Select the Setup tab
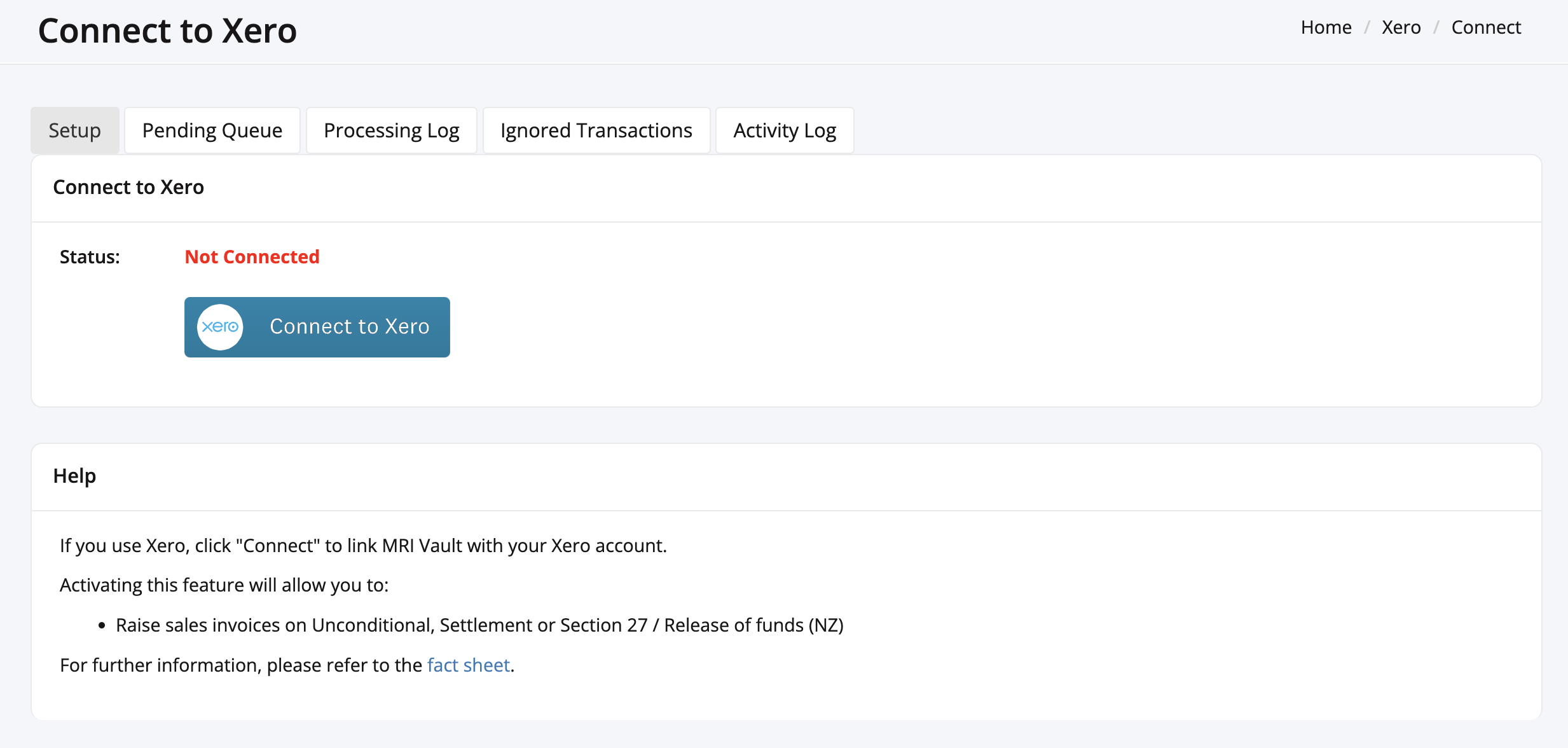 pyautogui.click(x=75, y=130)
